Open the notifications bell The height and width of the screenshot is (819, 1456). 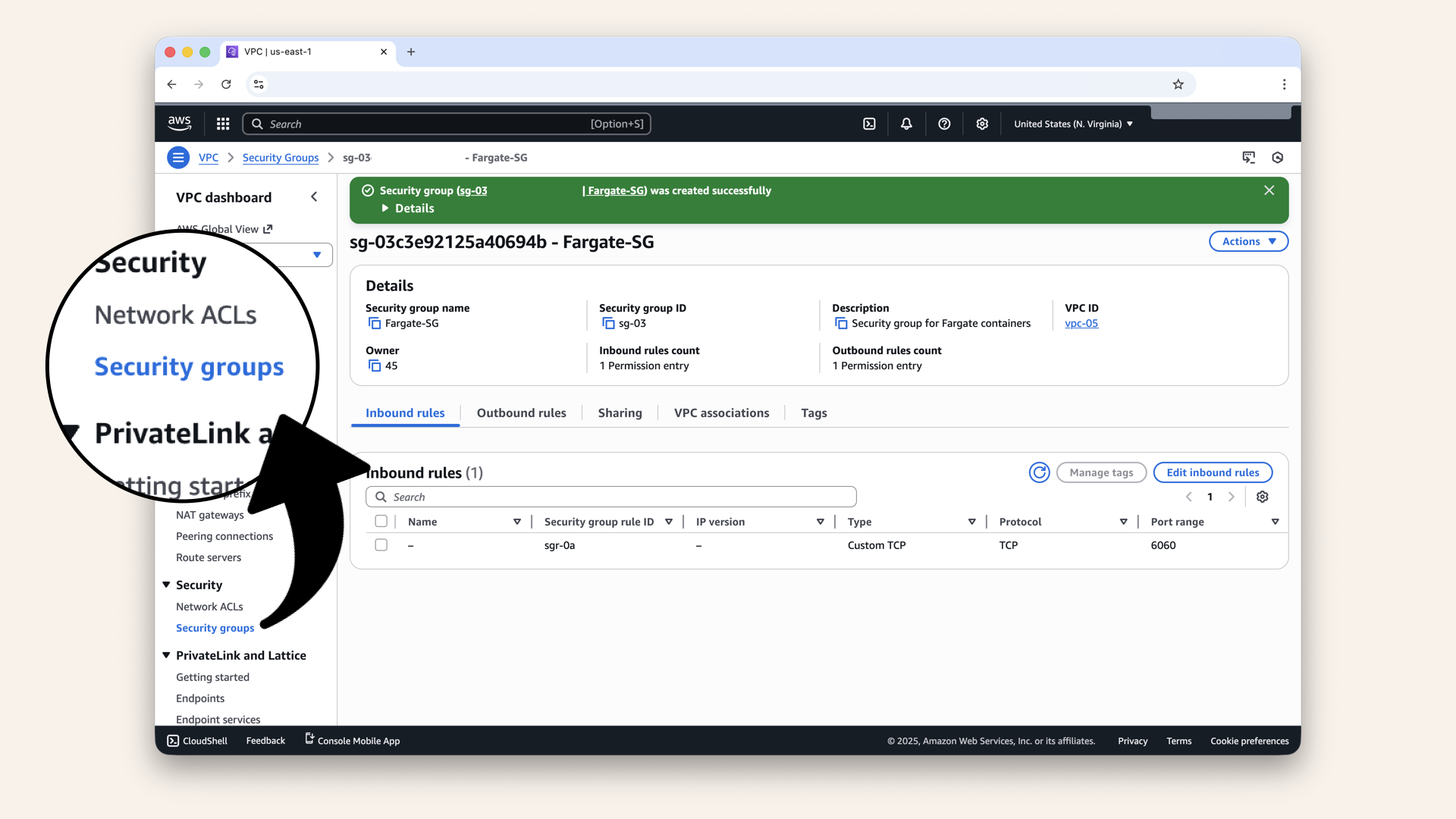[x=906, y=124]
